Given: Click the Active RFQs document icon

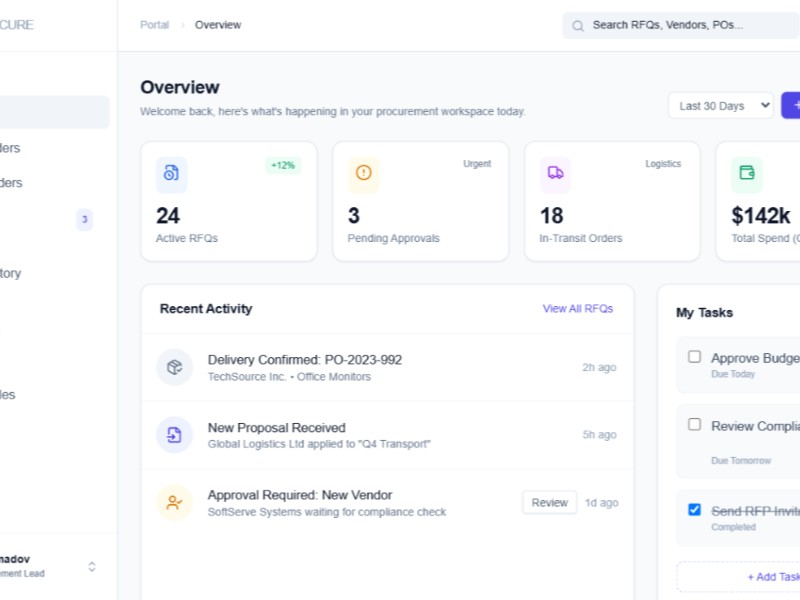Looking at the screenshot, I should click(171, 173).
